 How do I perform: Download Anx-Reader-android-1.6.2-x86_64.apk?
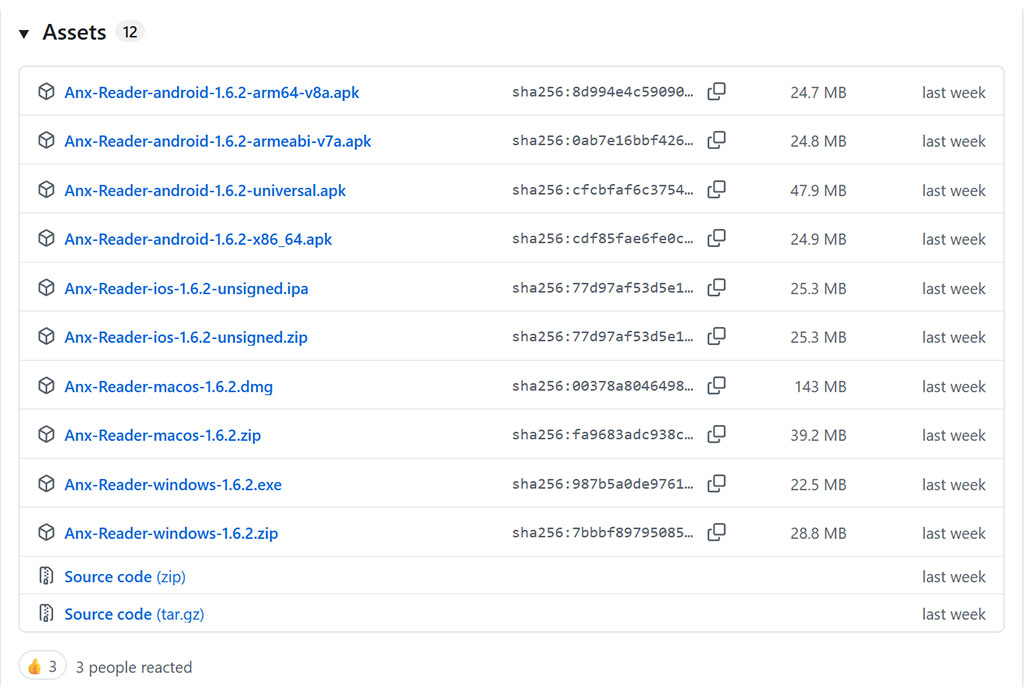tap(198, 240)
